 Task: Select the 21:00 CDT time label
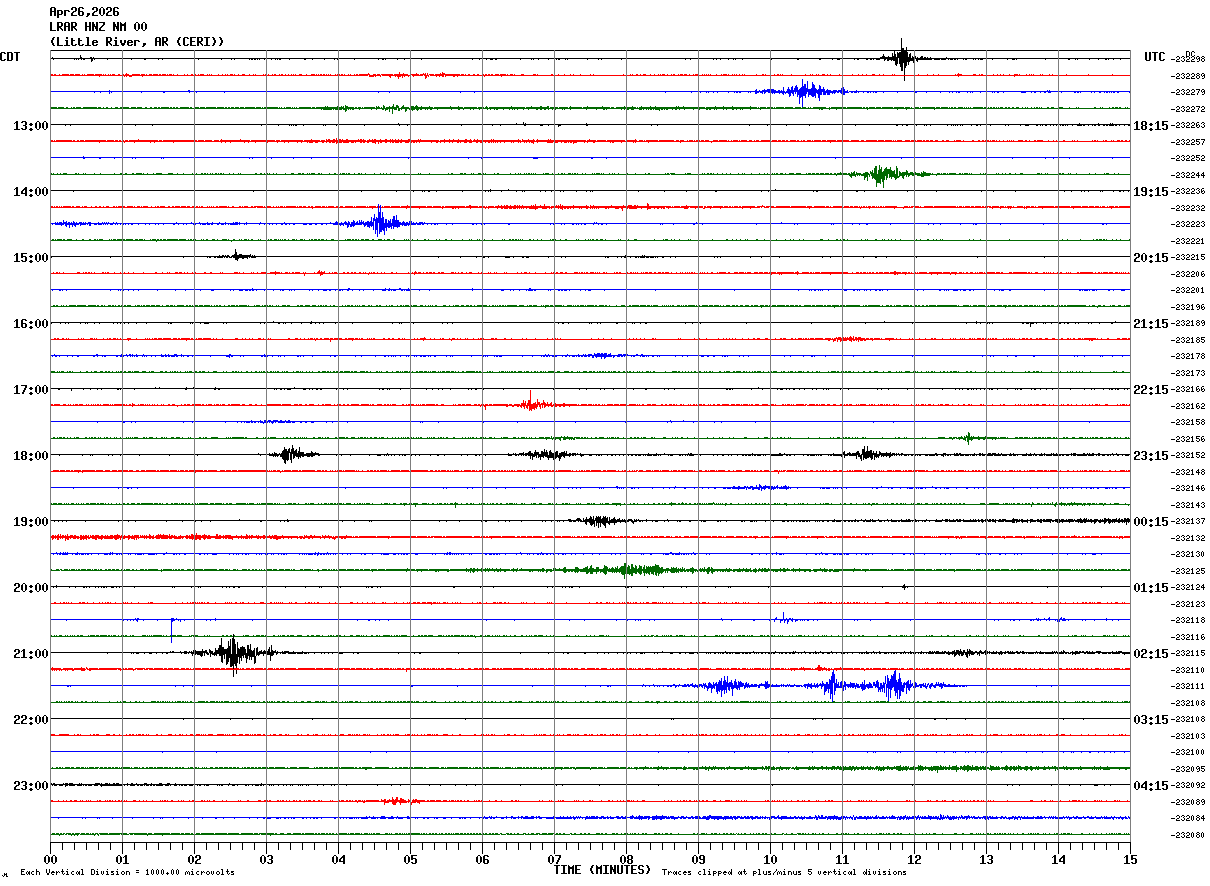coord(31,654)
